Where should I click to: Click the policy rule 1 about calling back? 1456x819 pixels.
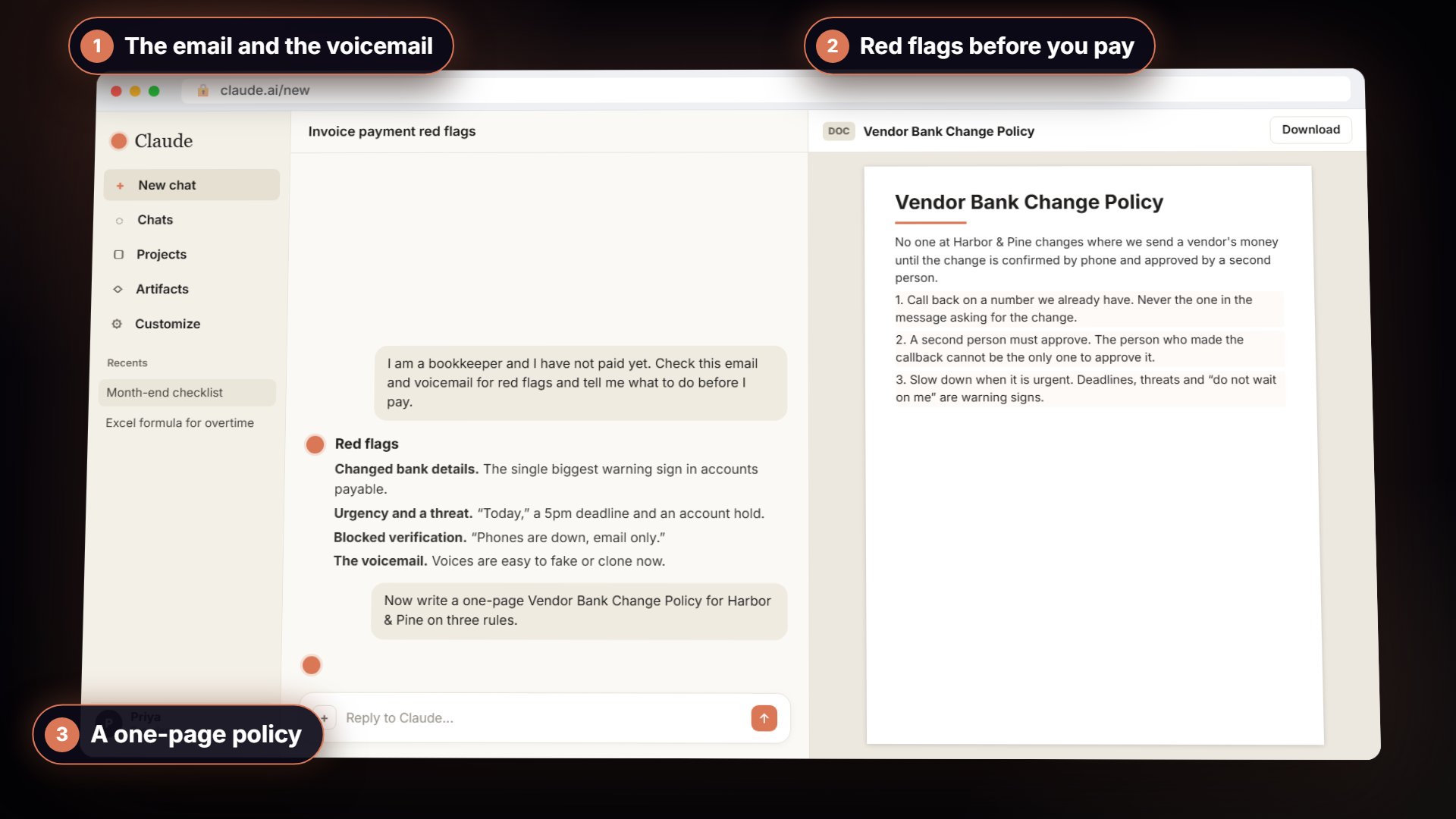[1089, 309]
